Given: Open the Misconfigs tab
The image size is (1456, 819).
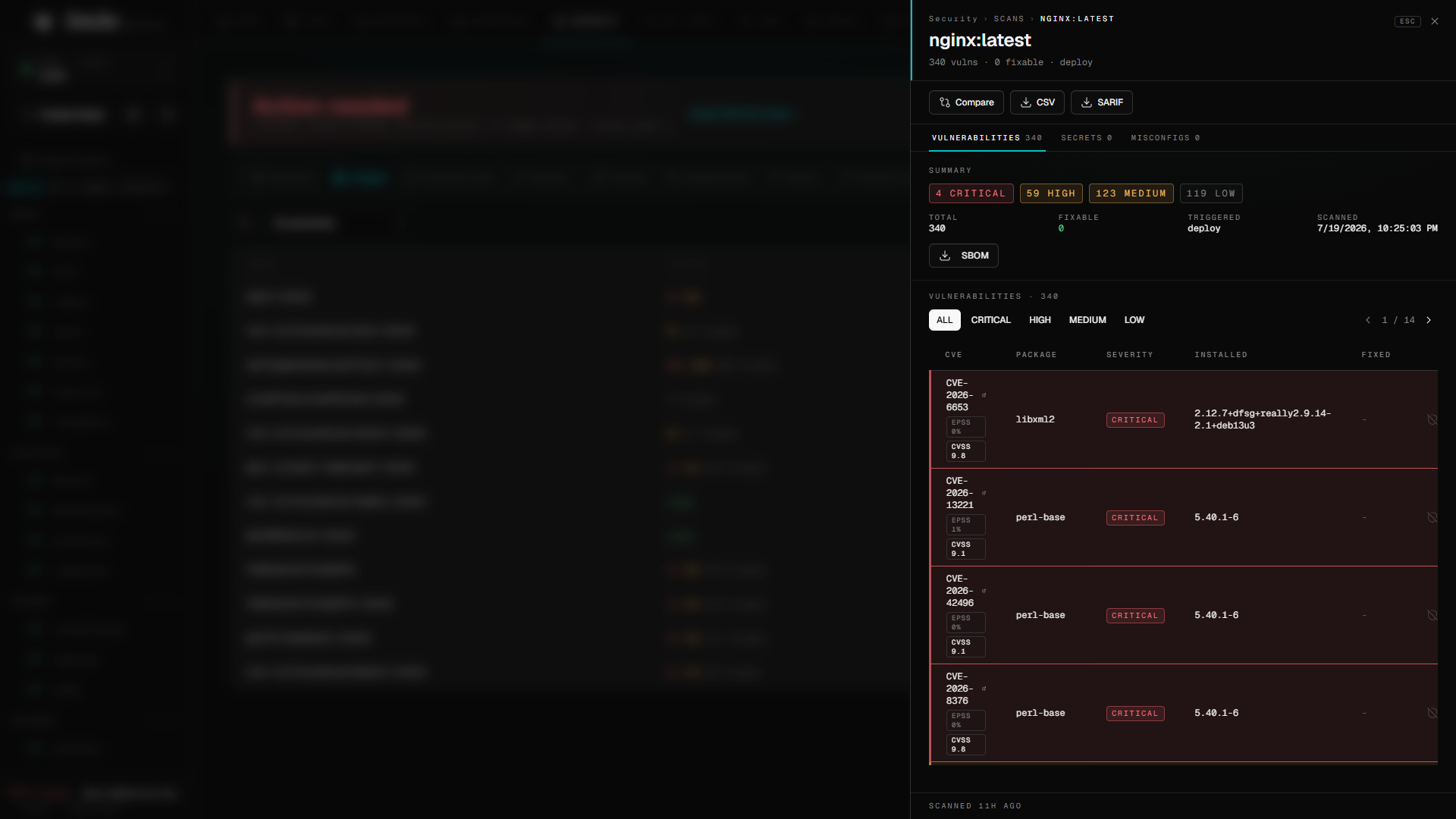Looking at the screenshot, I should (x=1165, y=138).
